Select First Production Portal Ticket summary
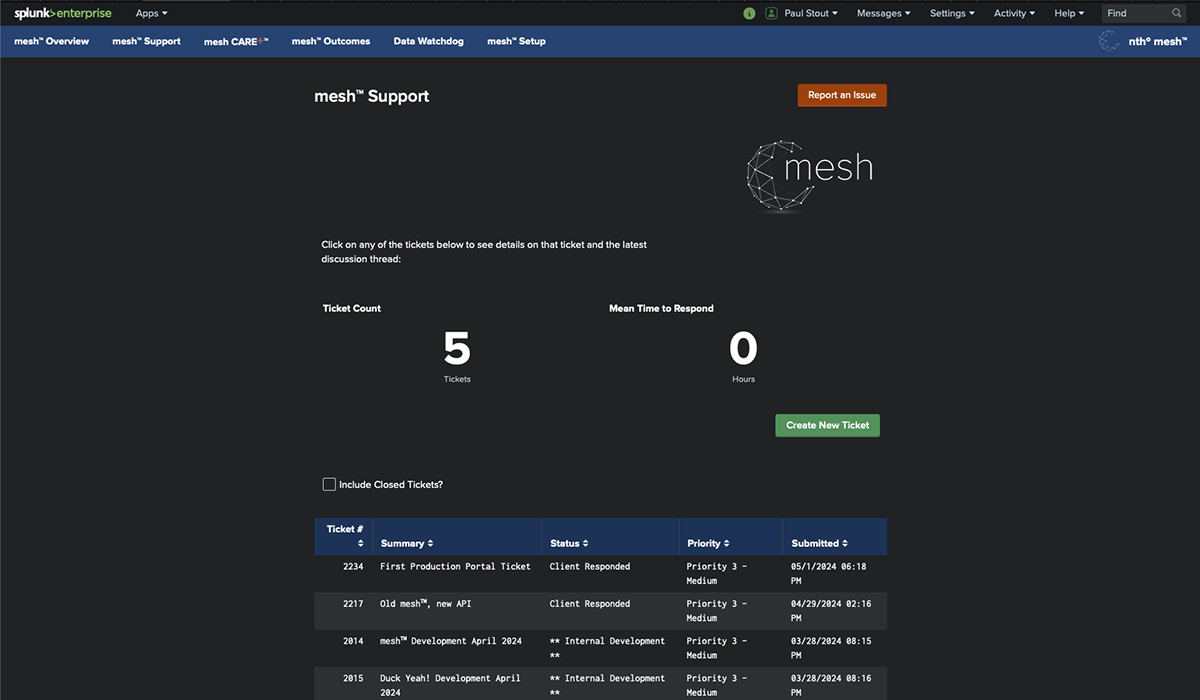This screenshot has height=700, width=1200. click(455, 567)
